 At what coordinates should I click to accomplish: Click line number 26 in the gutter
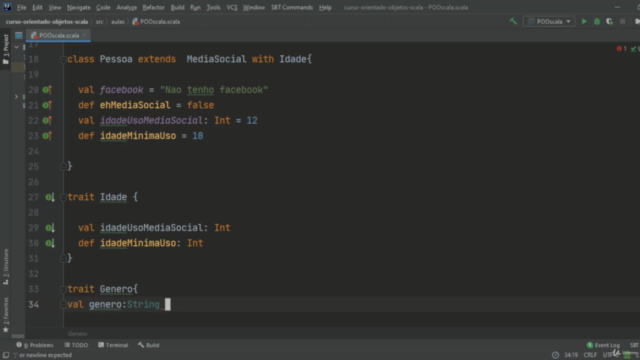33,182
